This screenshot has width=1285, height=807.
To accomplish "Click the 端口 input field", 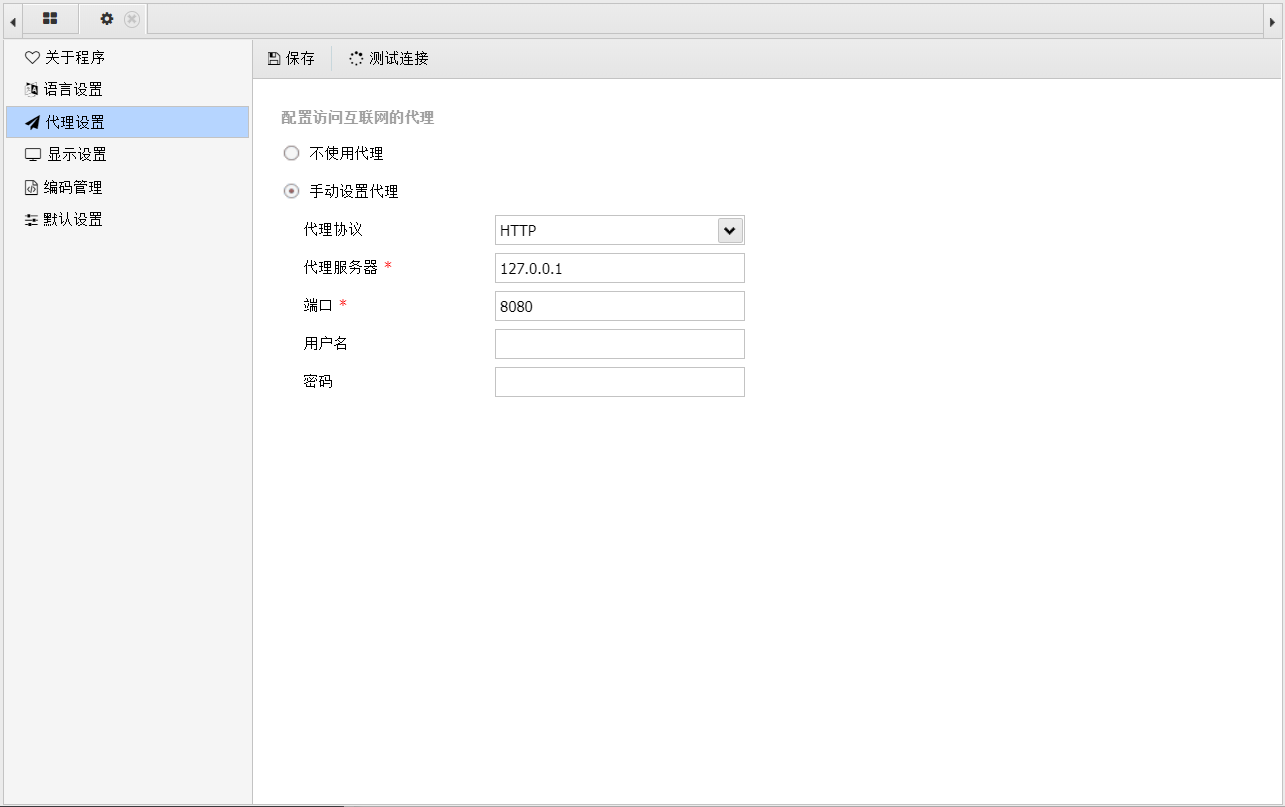I will point(619,307).
